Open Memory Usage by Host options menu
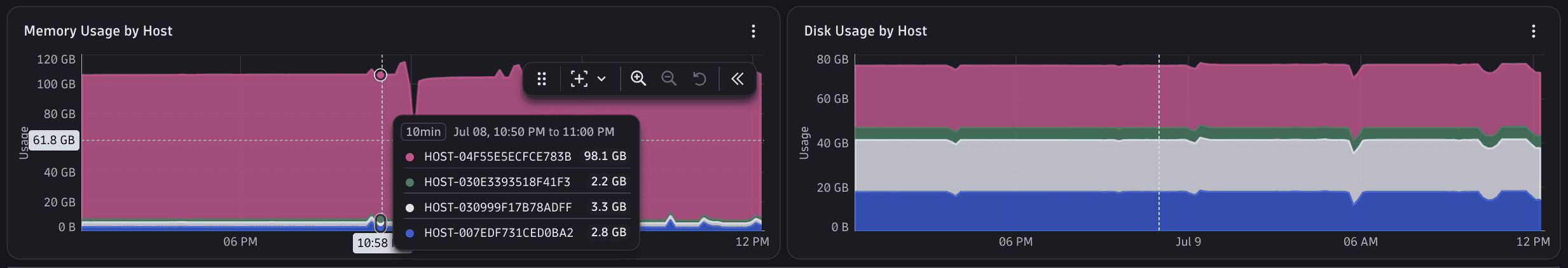The height and width of the screenshot is (268, 1568). [x=753, y=31]
